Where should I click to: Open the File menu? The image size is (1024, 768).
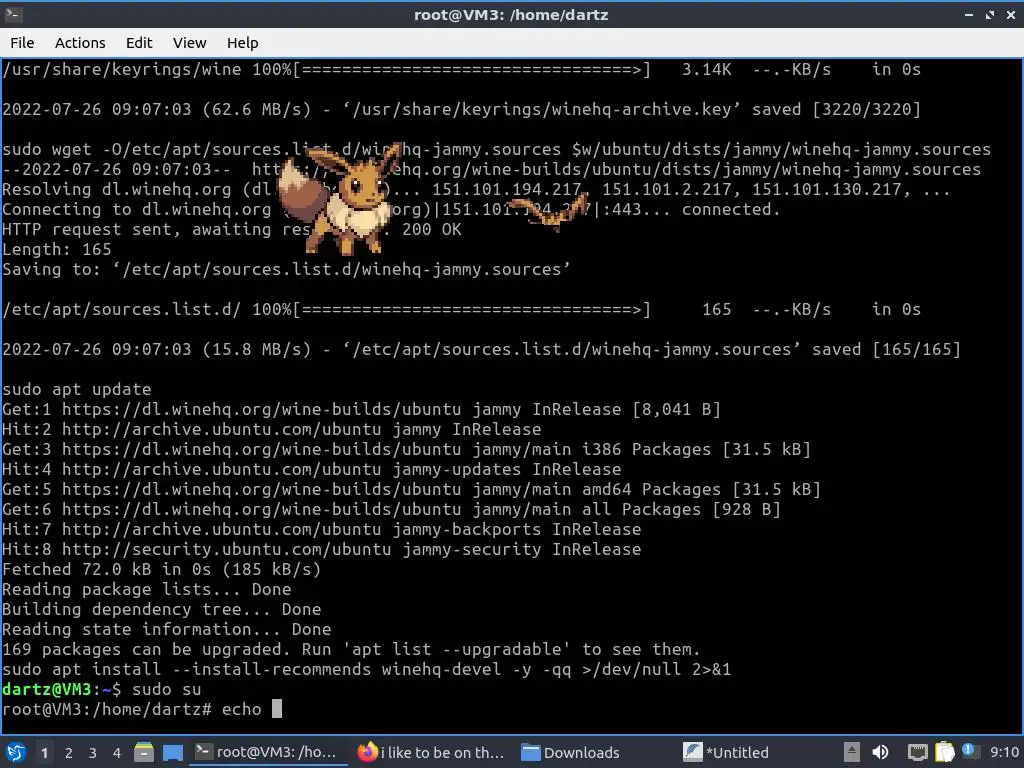click(22, 43)
